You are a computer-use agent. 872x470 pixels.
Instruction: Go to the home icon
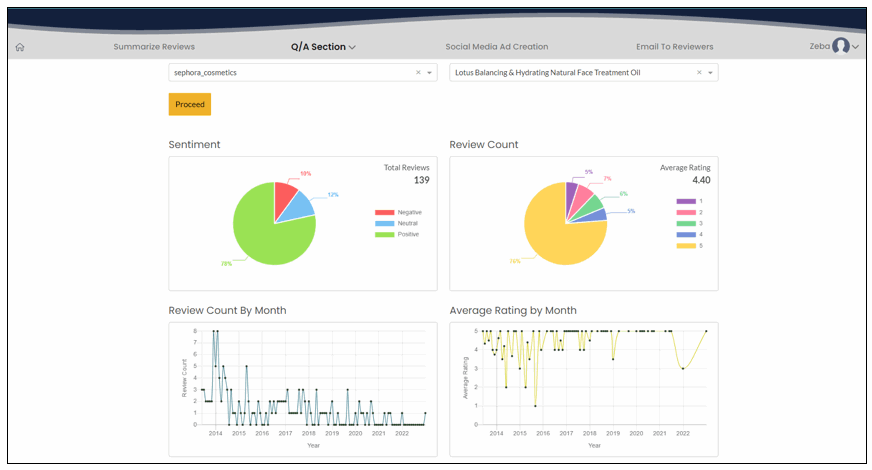pos(20,47)
